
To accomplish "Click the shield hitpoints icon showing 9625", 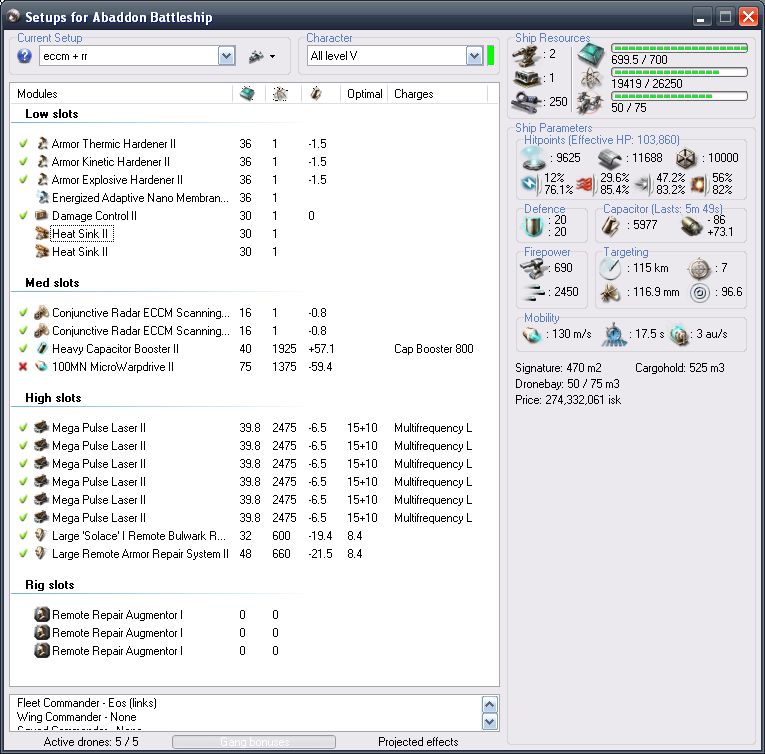I will (x=533, y=158).
